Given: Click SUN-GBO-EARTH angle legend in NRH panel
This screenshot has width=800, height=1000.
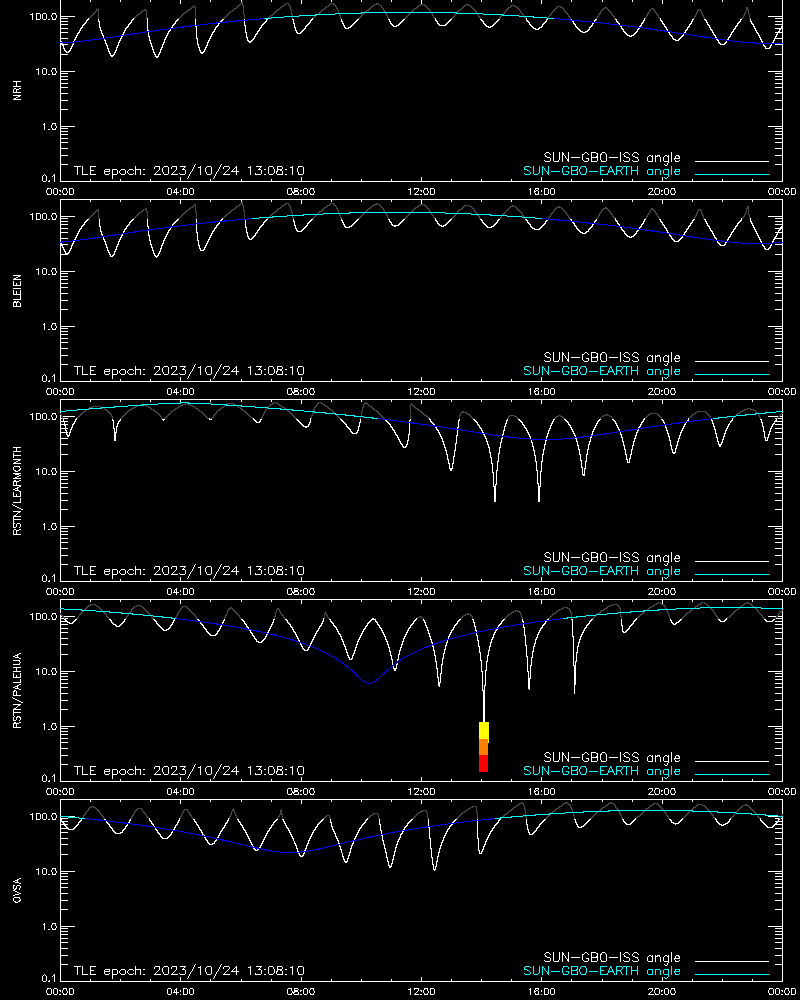Looking at the screenshot, I should point(602,171).
